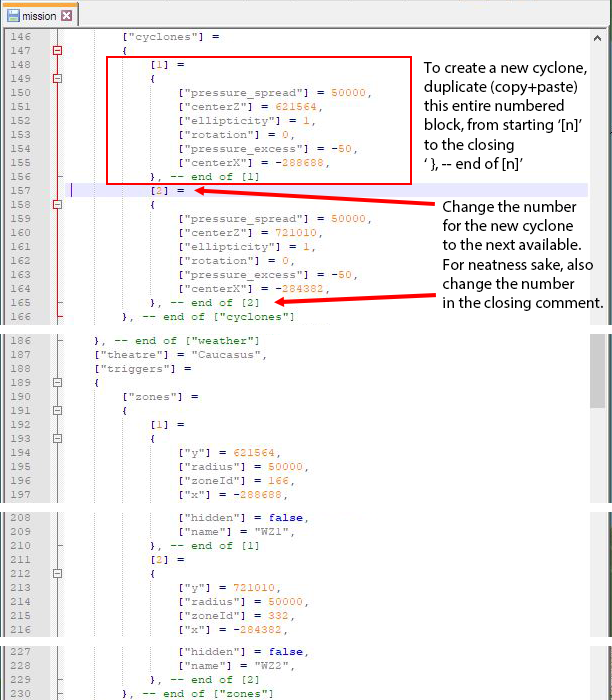Click the '[2] =' text on line 211
This screenshot has width=612, height=700.
[167, 560]
